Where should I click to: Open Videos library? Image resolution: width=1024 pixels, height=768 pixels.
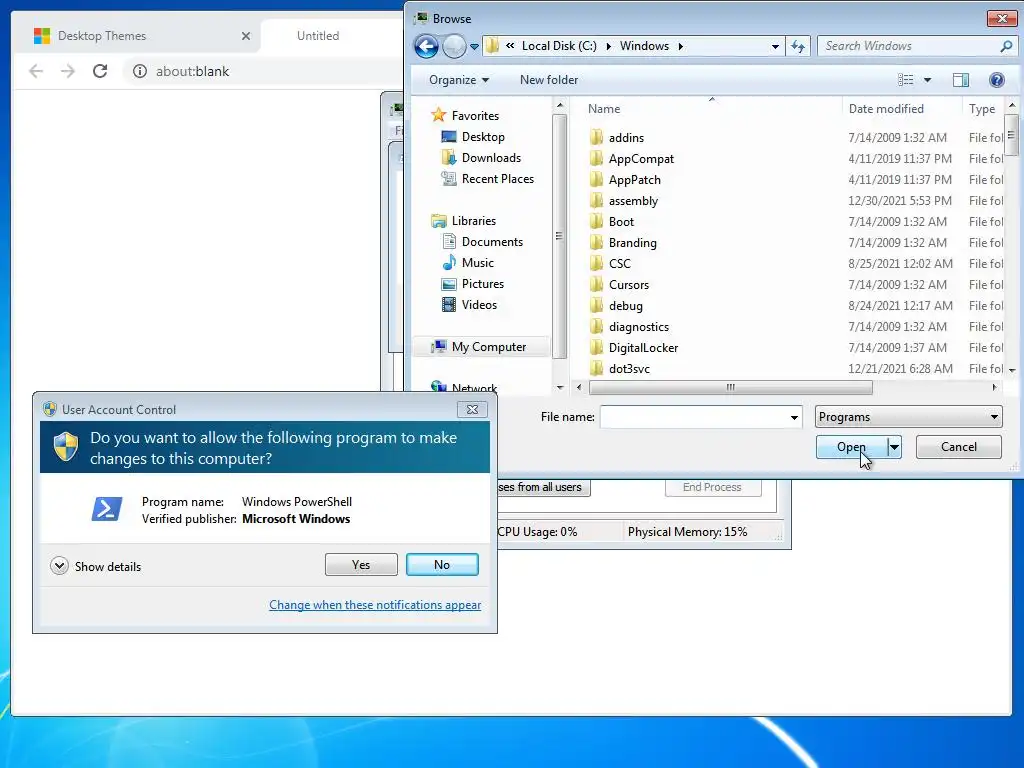[x=479, y=304]
